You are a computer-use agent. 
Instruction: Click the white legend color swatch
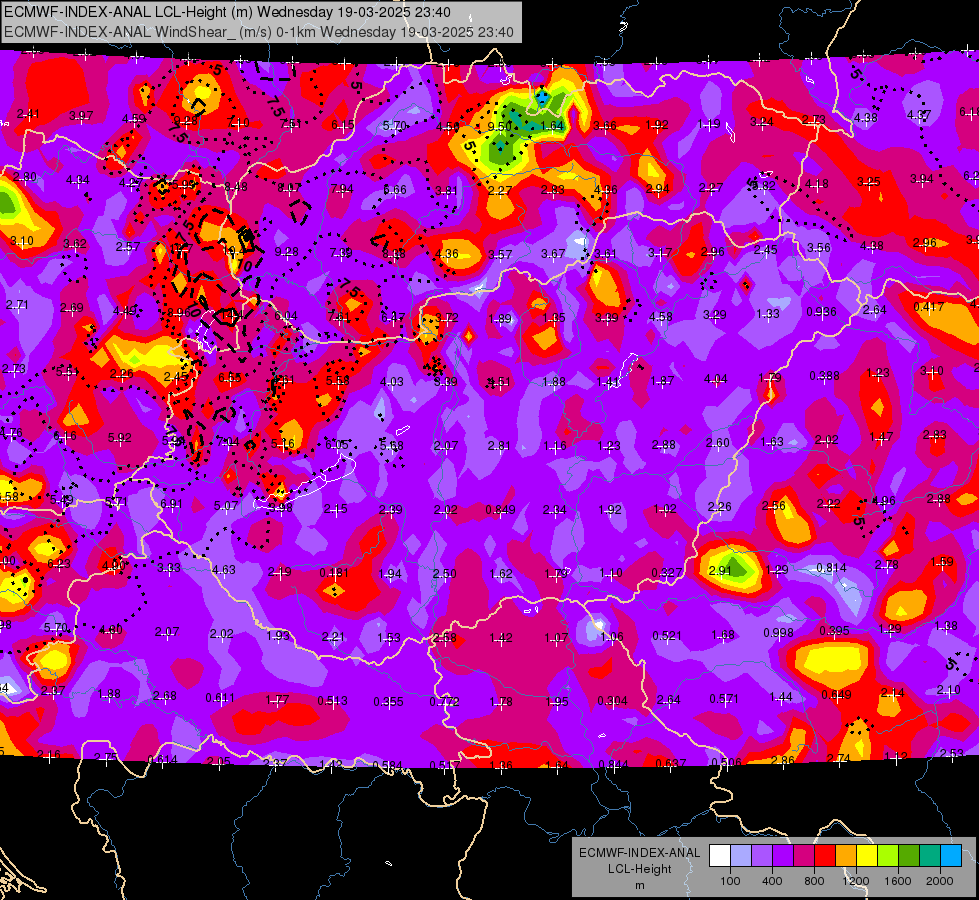click(x=719, y=856)
